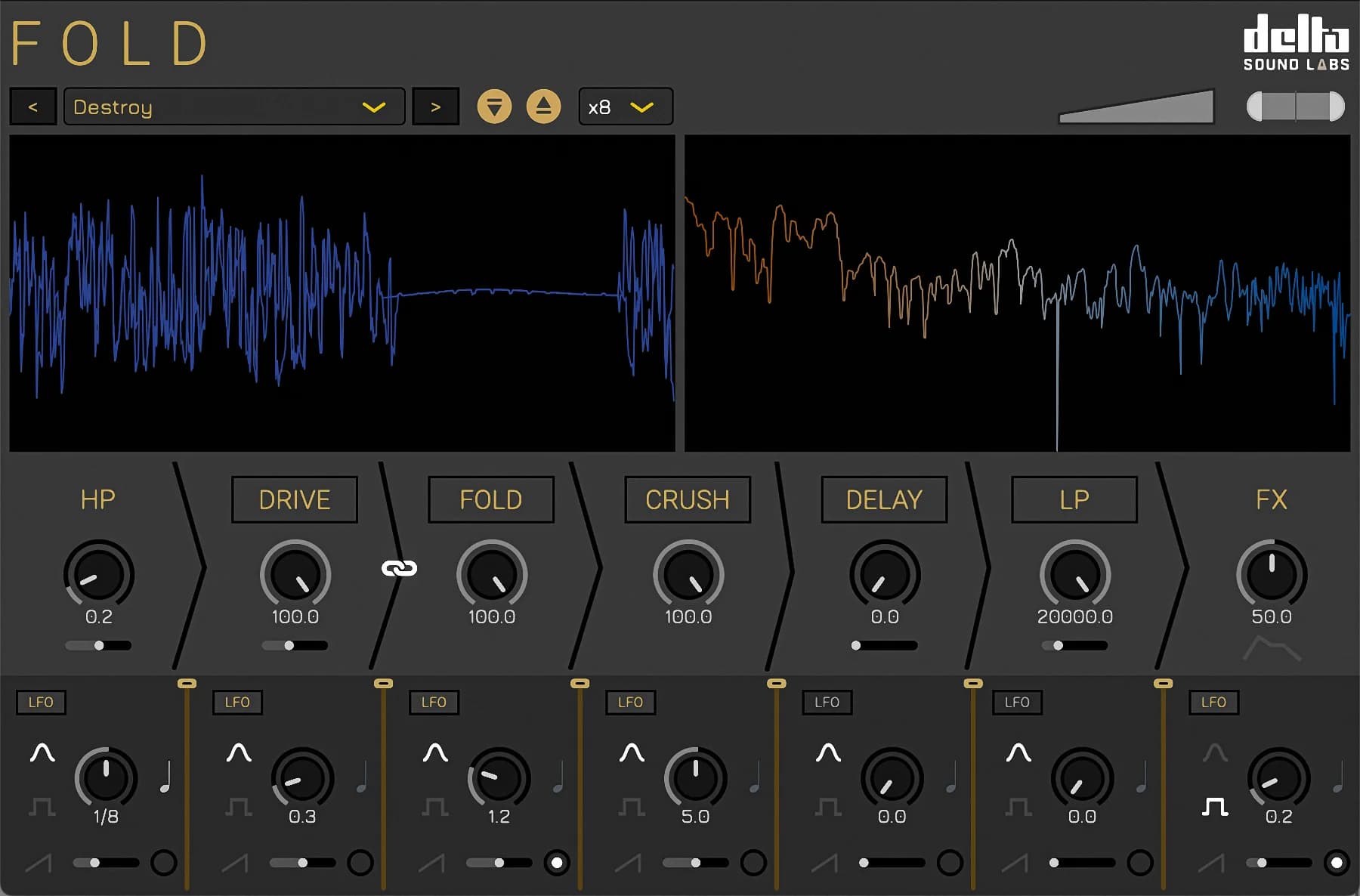Open the Destroy preset dropdown

point(234,107)
